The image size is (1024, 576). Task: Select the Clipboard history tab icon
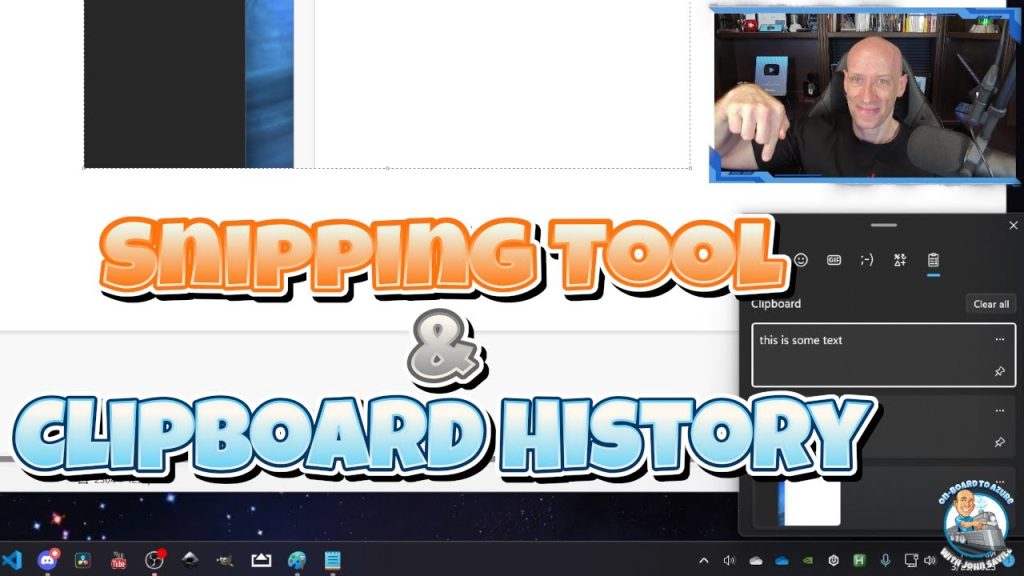coord(933,260)
